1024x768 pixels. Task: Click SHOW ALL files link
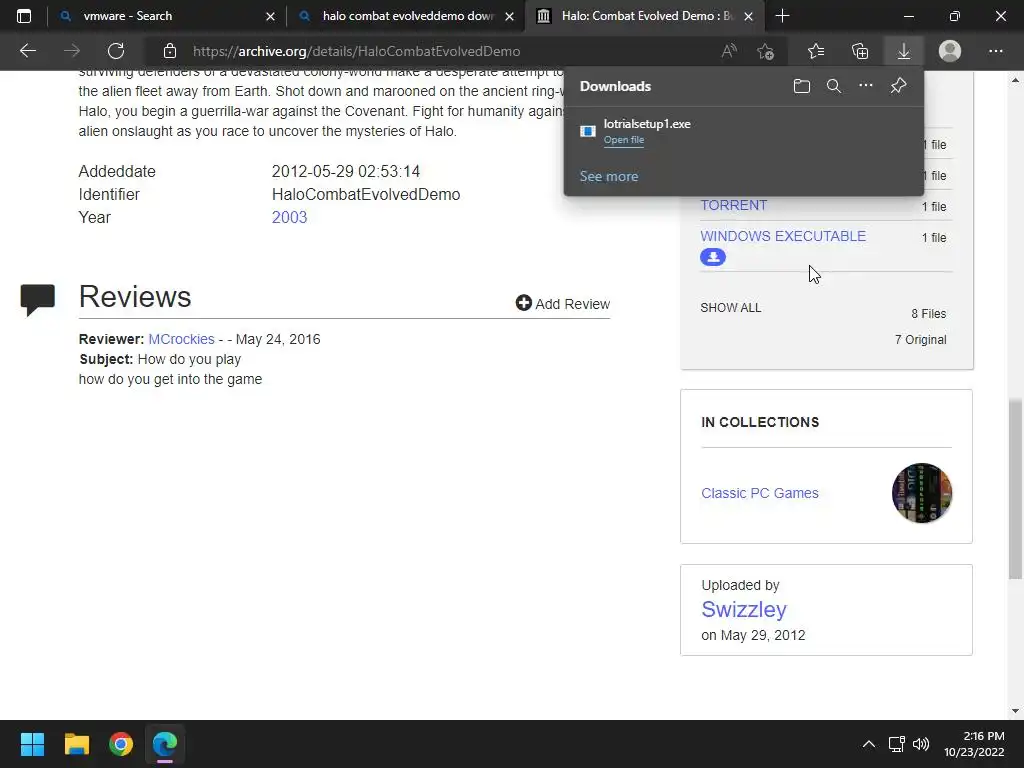point(731,308)
